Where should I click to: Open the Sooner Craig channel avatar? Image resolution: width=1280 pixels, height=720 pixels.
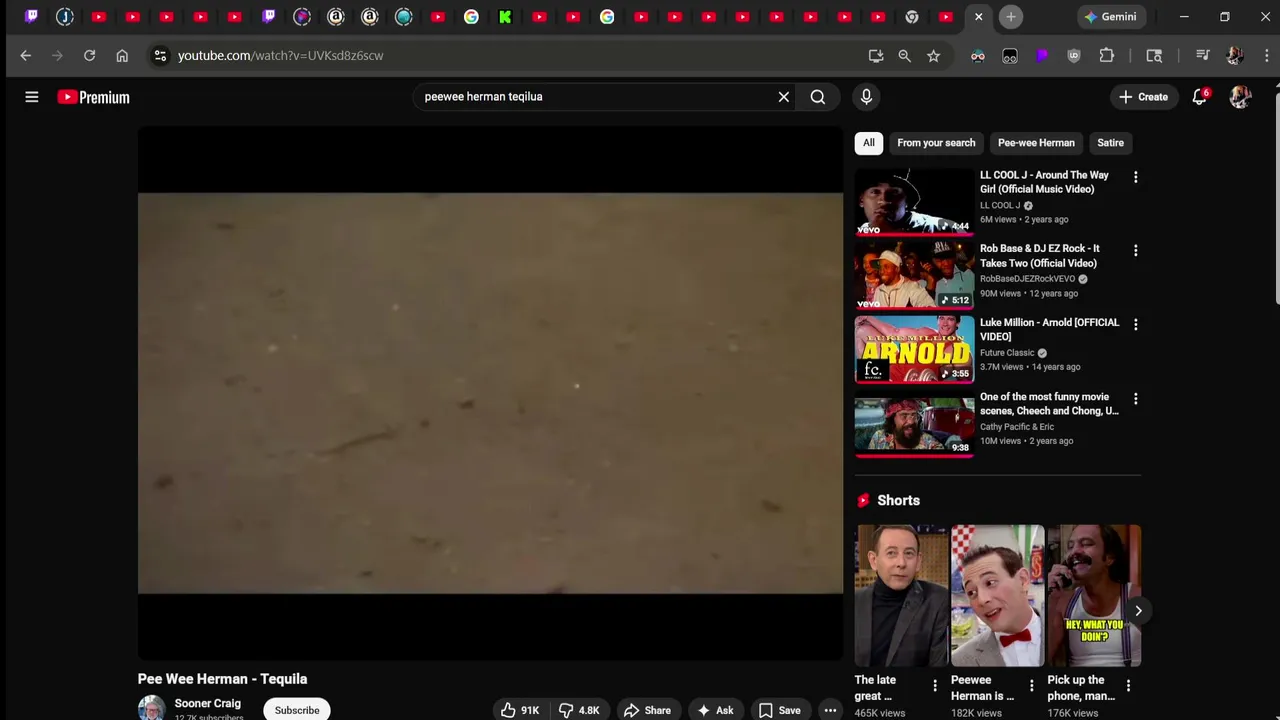(x=152, y=708)
